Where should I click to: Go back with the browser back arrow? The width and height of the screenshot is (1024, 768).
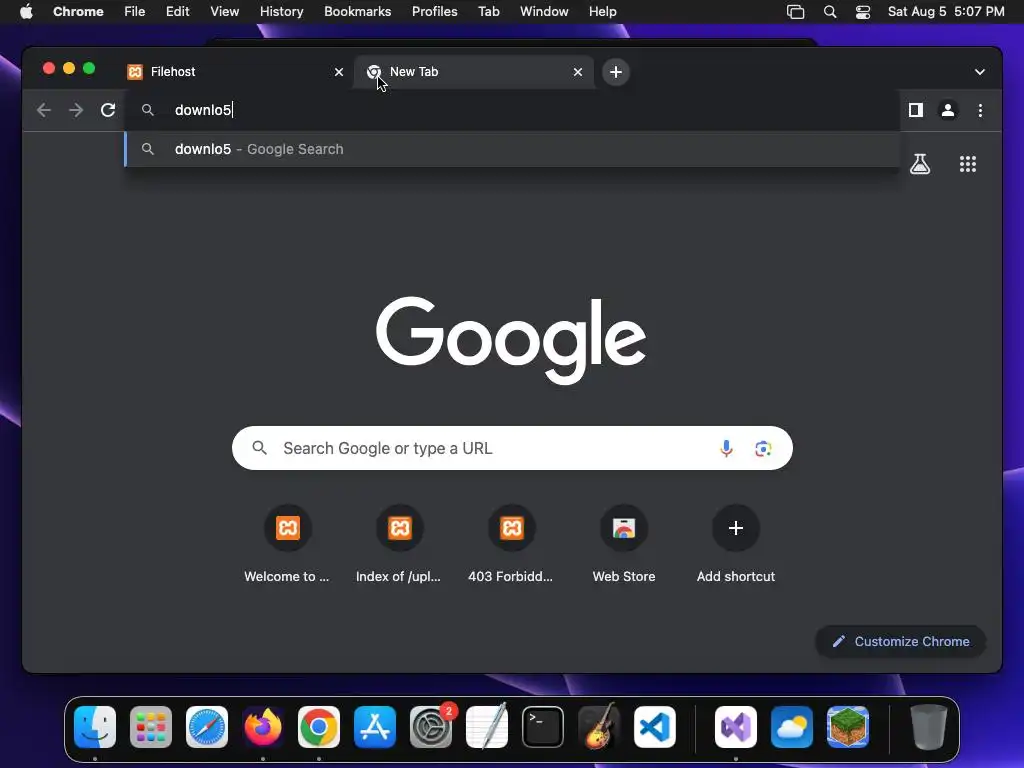[x=44, y=110]
